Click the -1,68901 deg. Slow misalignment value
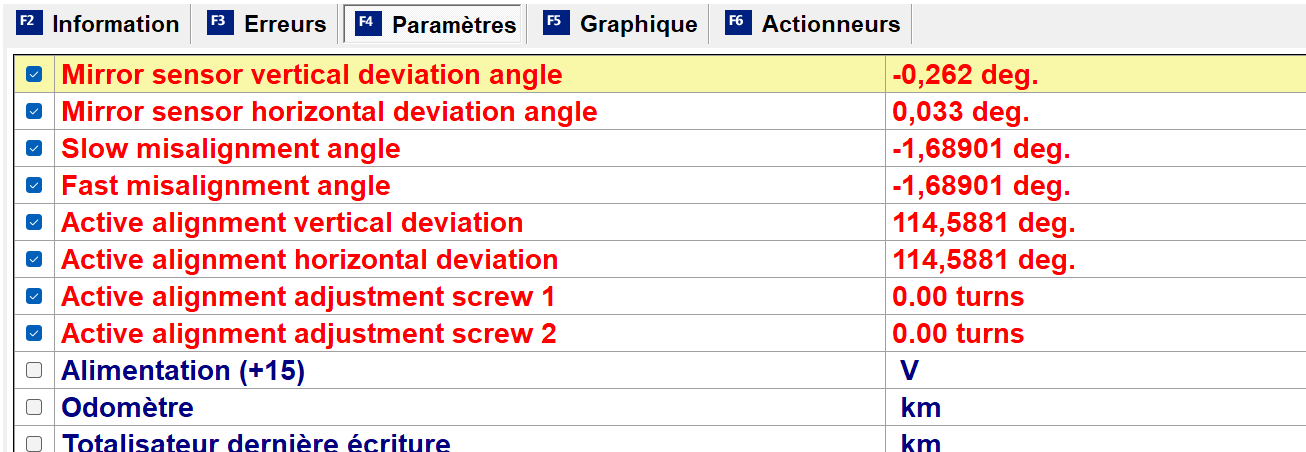 pyautogui.click(x=981, y=149)
